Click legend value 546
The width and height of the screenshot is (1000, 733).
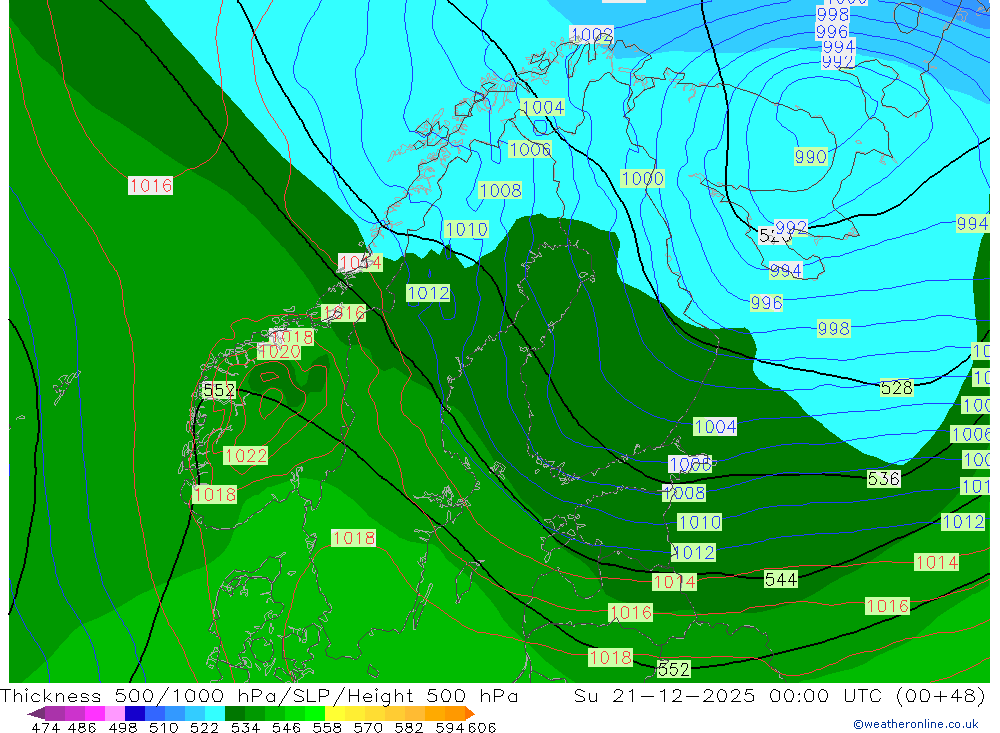[x=286, y=727]
